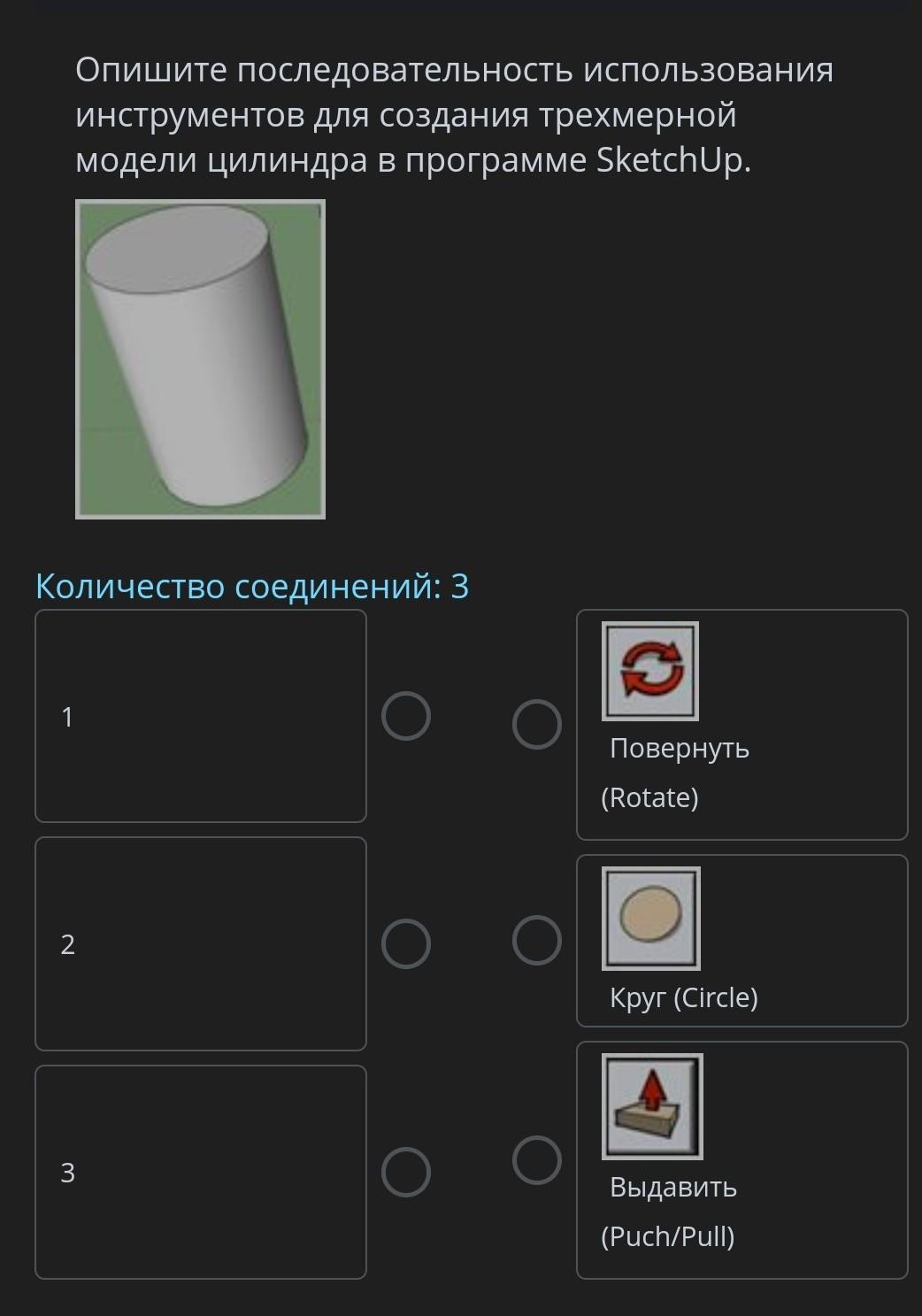Click the beige Circle tool icon
This screenshot has height=1316, width=922.
click(651, 918)
